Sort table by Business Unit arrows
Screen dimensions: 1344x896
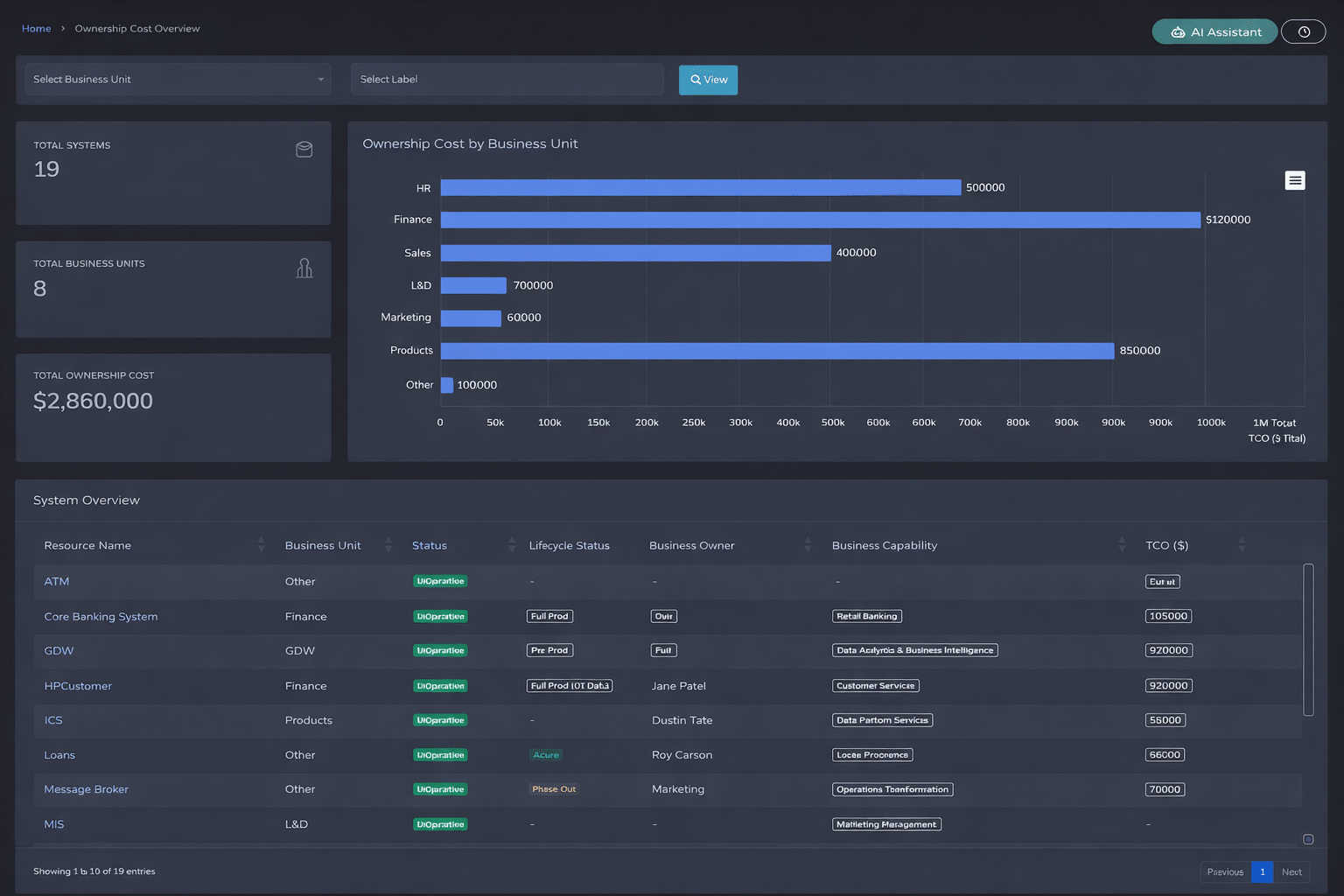point(388,545)
